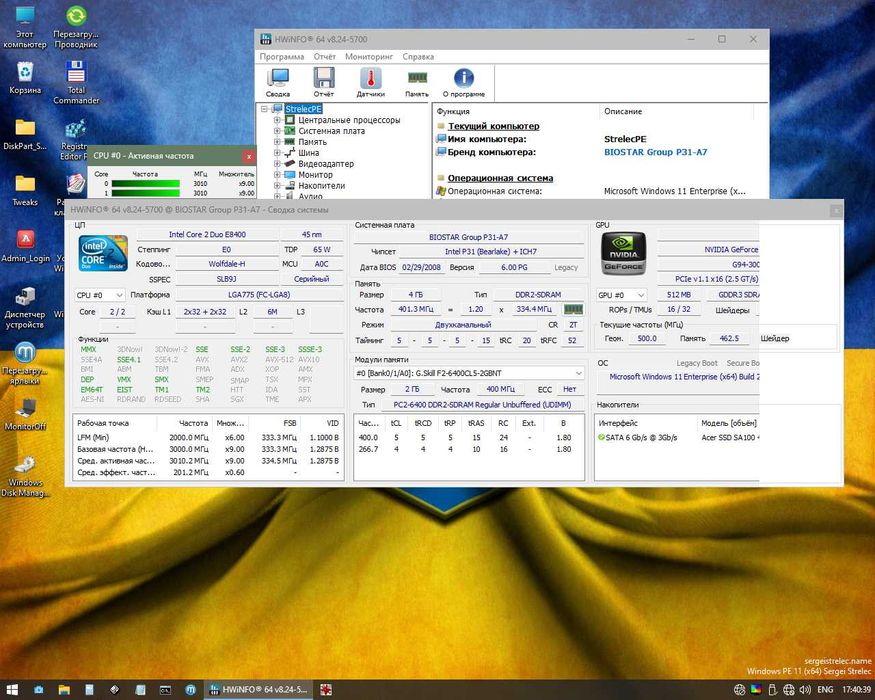Click the Intel P31 (Bearlake) + ICH7 value
Viewport: 875px width, 700px height.
coord(491,252)
